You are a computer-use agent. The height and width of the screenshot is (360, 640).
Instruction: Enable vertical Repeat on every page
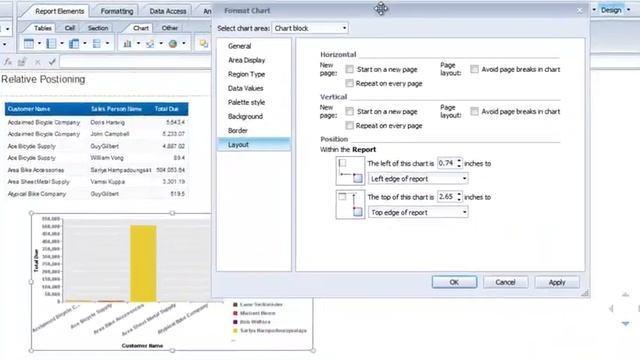(349, 125)
